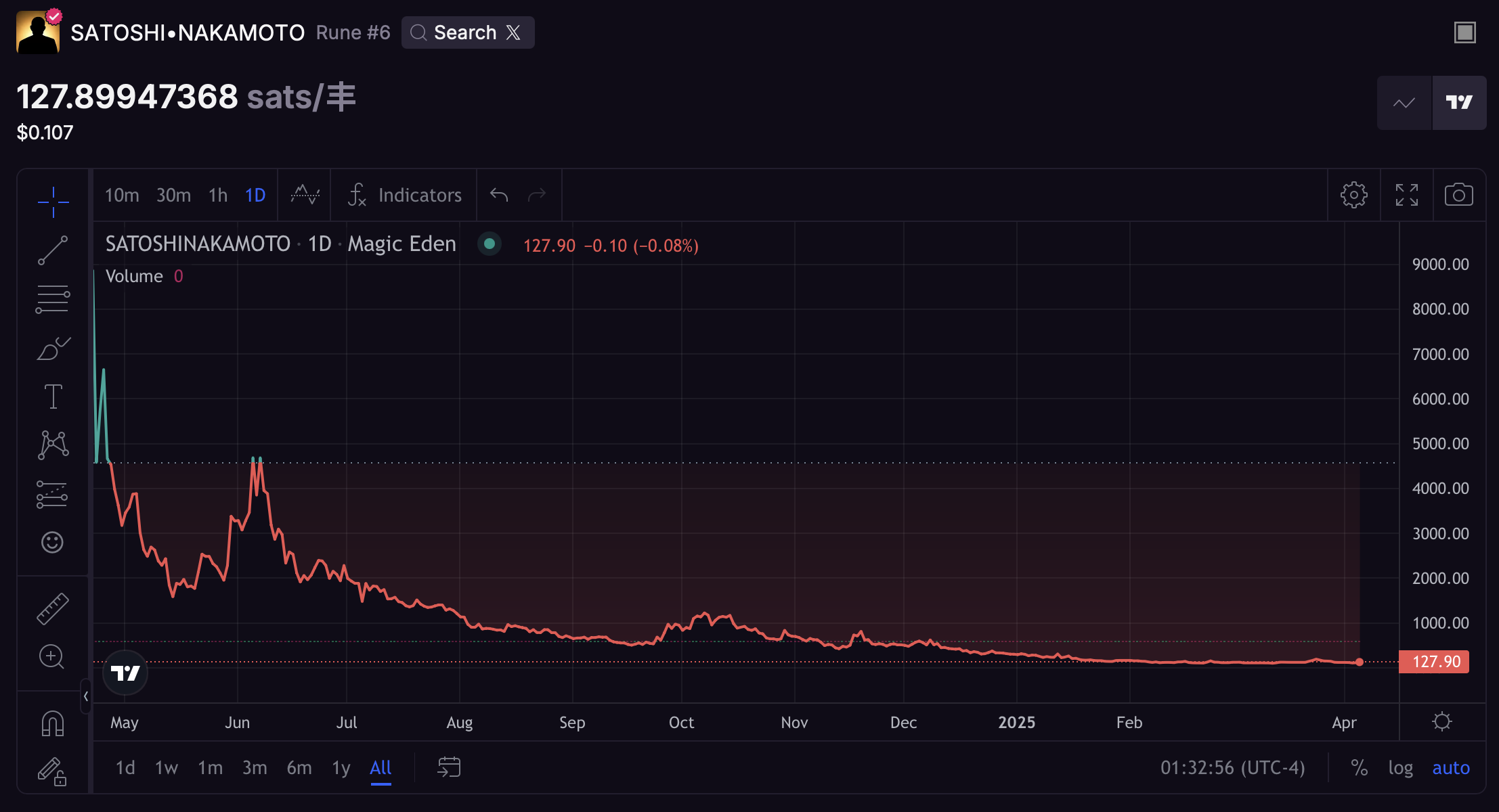Undo the last chart action
The width and height of the screenshot is (1499, 812).
(x=499, y=195)
